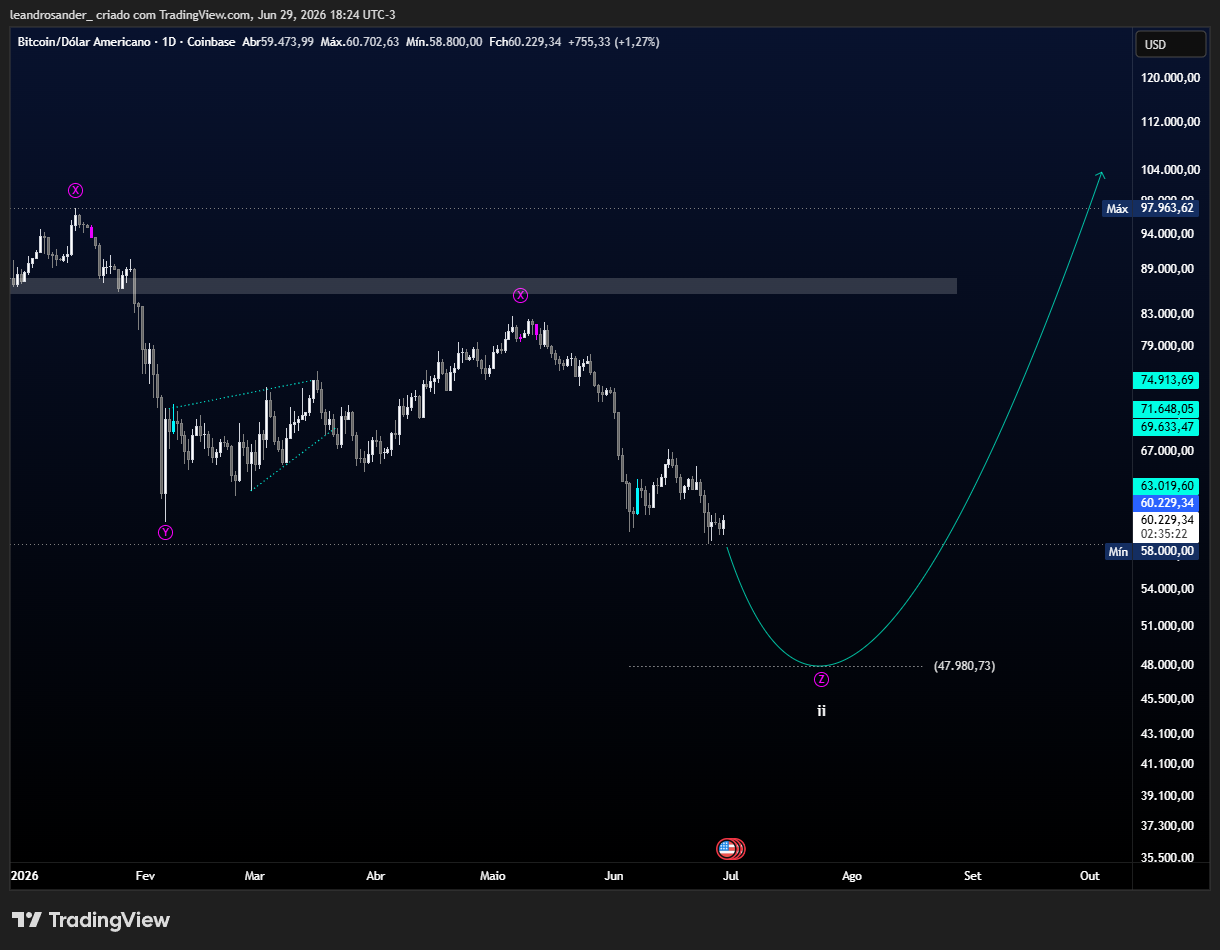The image size is (1220, 950).
Task: Click the 71.648,05 cyan price label
Action: [x=1165, y=409]
